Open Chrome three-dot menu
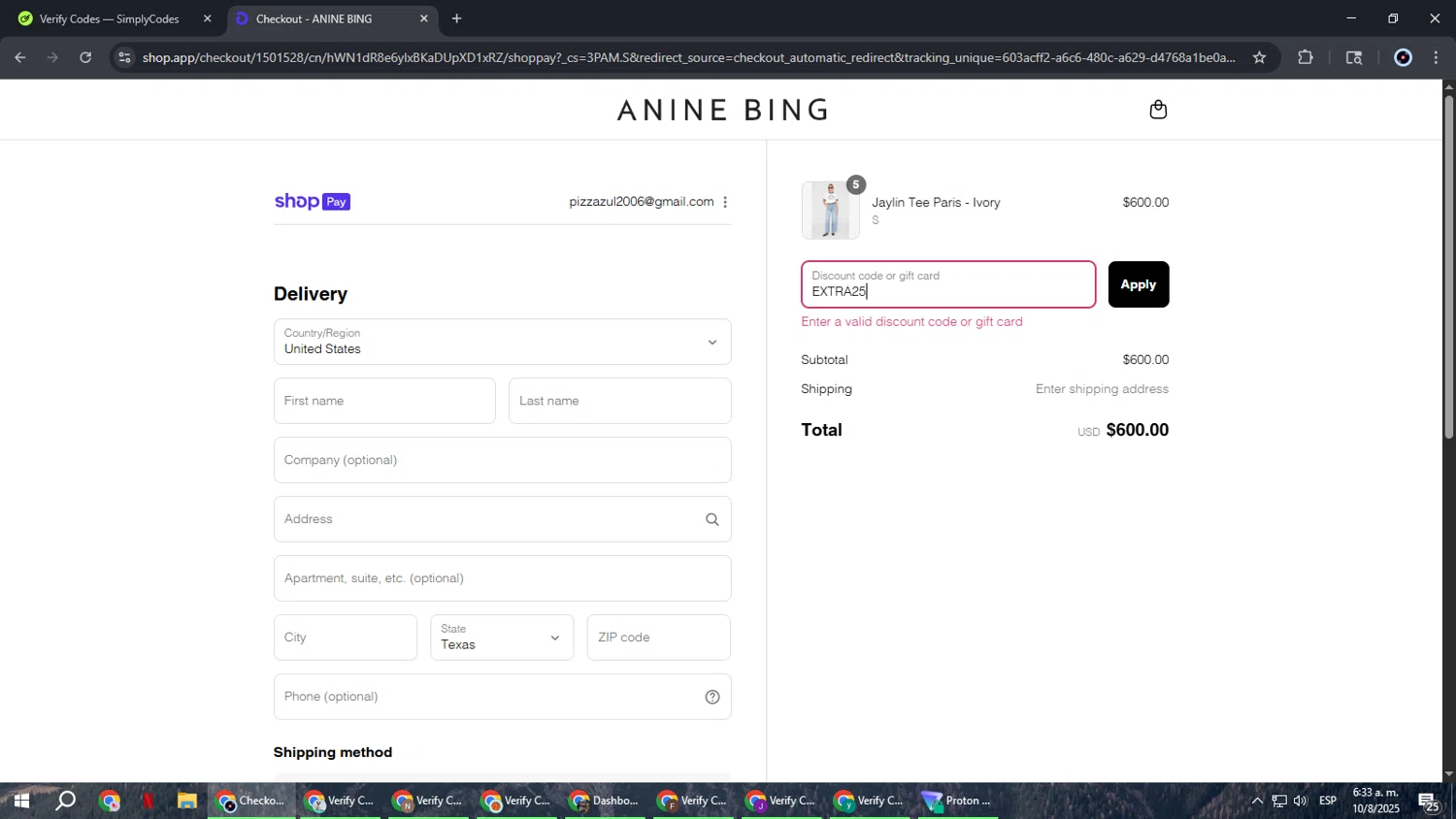 pyautogui.click(x=1436, y=57)
